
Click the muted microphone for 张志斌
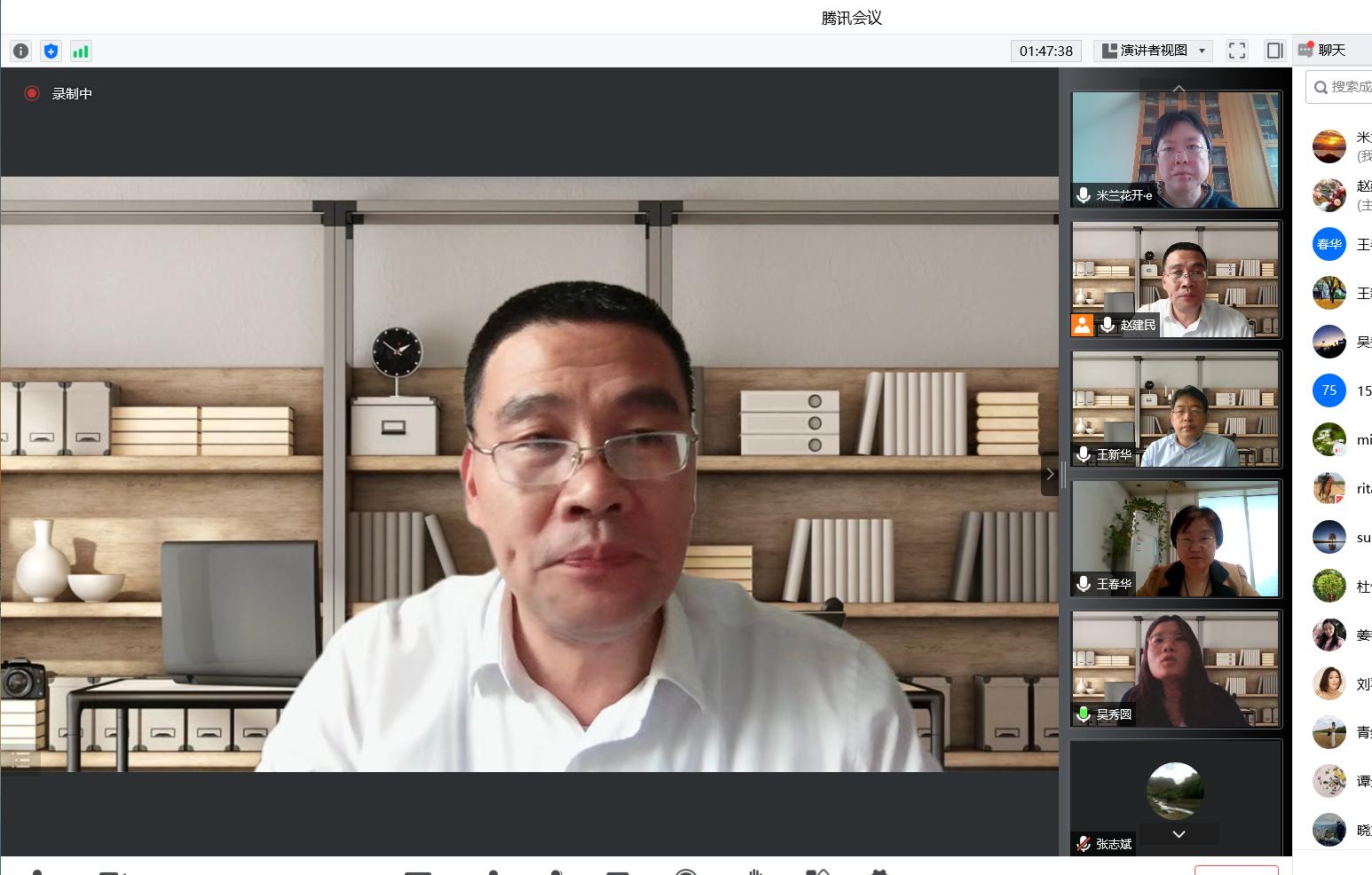[x=1084, y=844]
